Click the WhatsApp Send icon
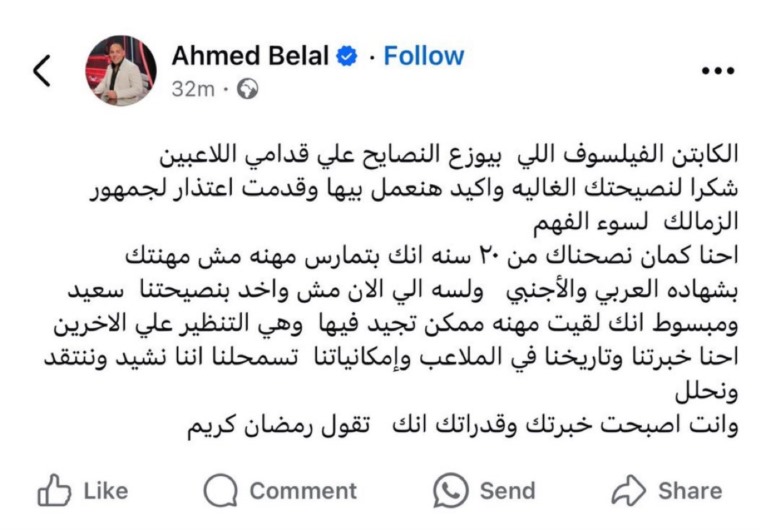 (x=450, y=490)
